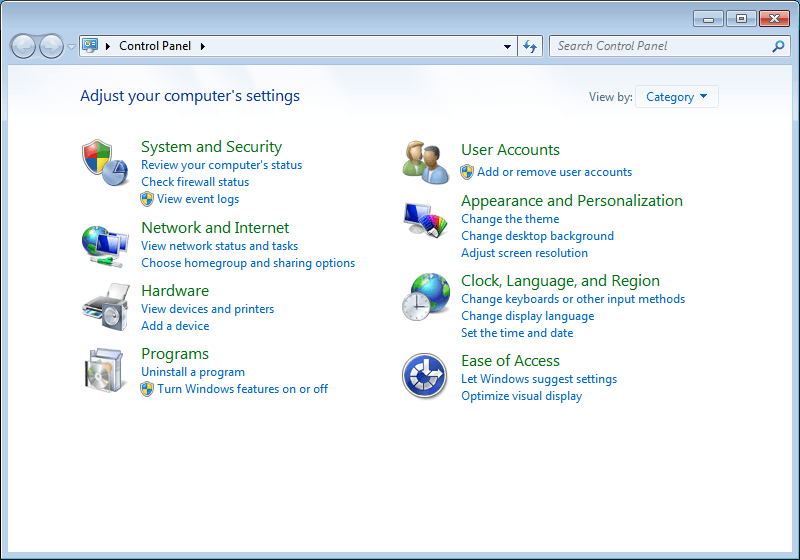This screenshot has height=560, width=800.
Task: Open the recent pages dropdown next to Forward
Action: tap(71, 47)
